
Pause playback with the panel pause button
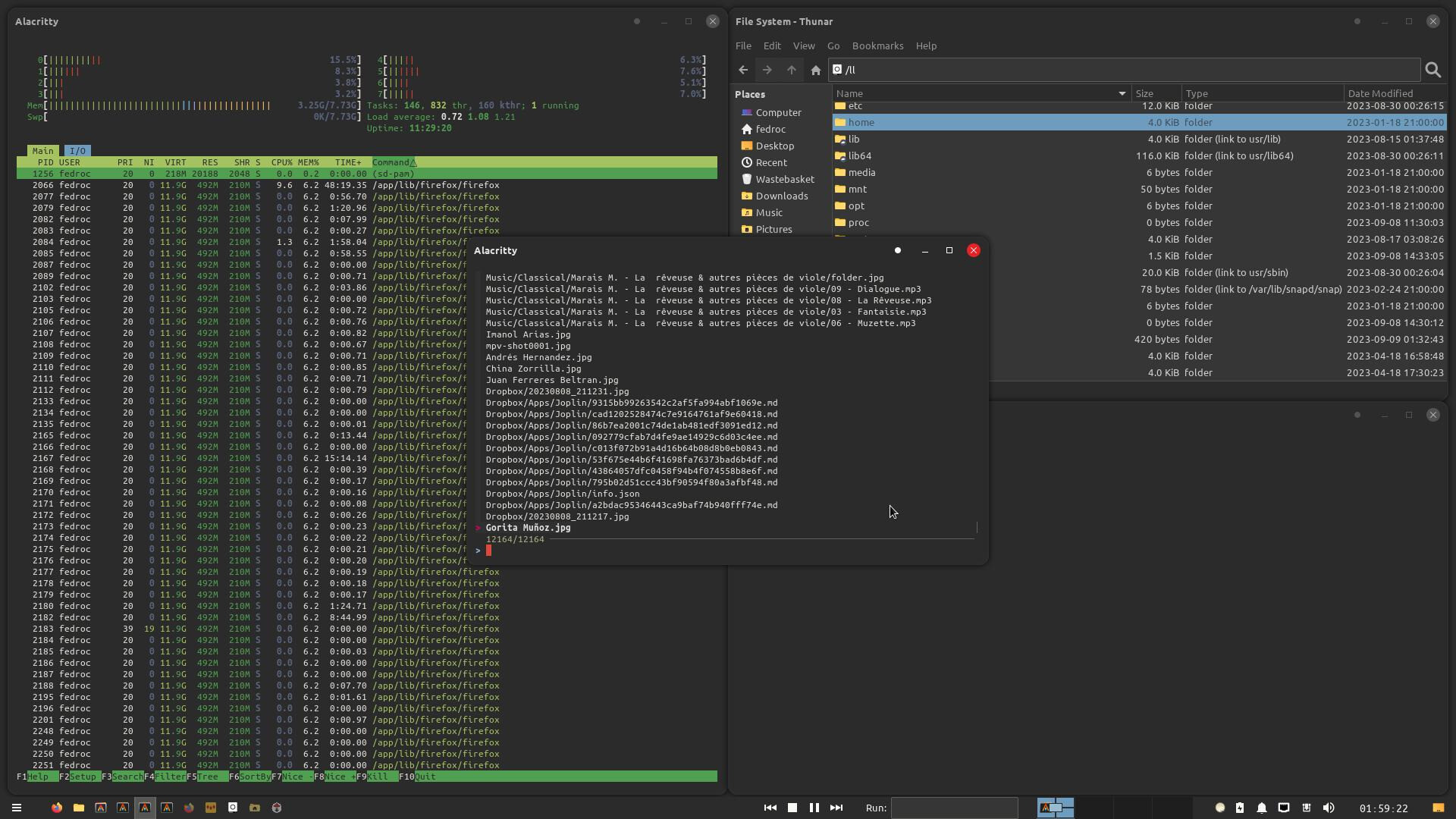[814, 808]
